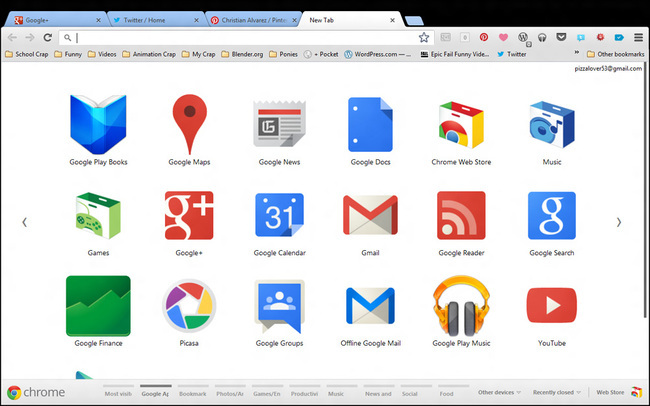Open the School Crap bookmarks folder
The image size is (650, 406).
pos(27,54)
